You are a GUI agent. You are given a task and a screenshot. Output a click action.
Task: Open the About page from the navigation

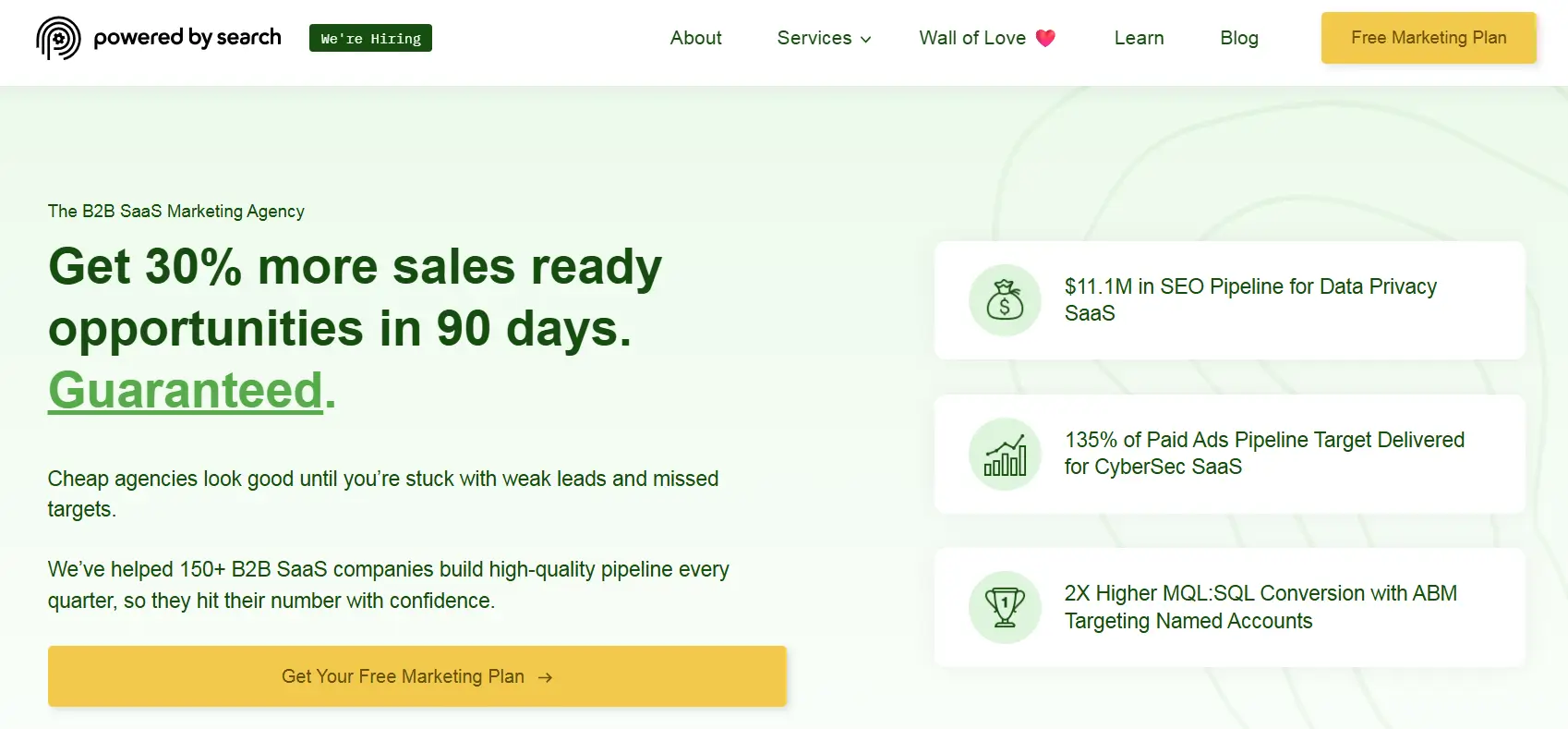pos(696,38)
